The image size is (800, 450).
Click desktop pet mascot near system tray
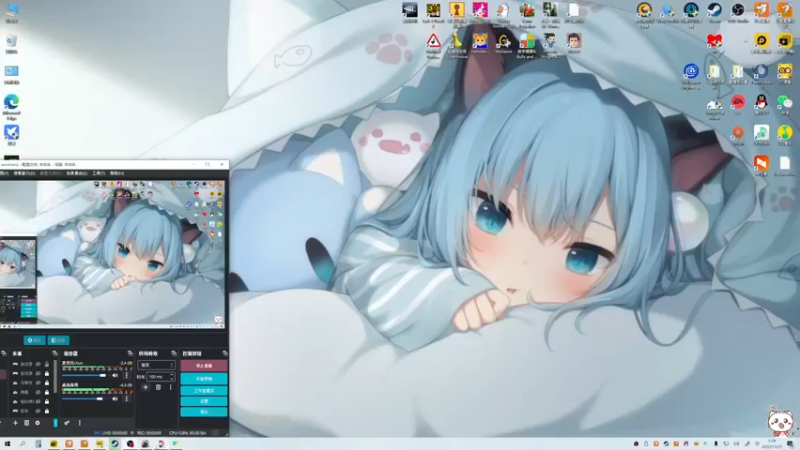(780, 420)
